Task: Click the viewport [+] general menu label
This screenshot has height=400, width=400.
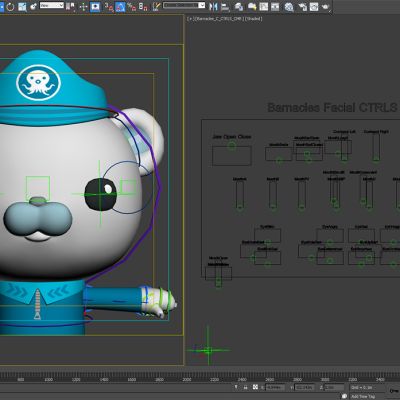Action: [190, 19]
